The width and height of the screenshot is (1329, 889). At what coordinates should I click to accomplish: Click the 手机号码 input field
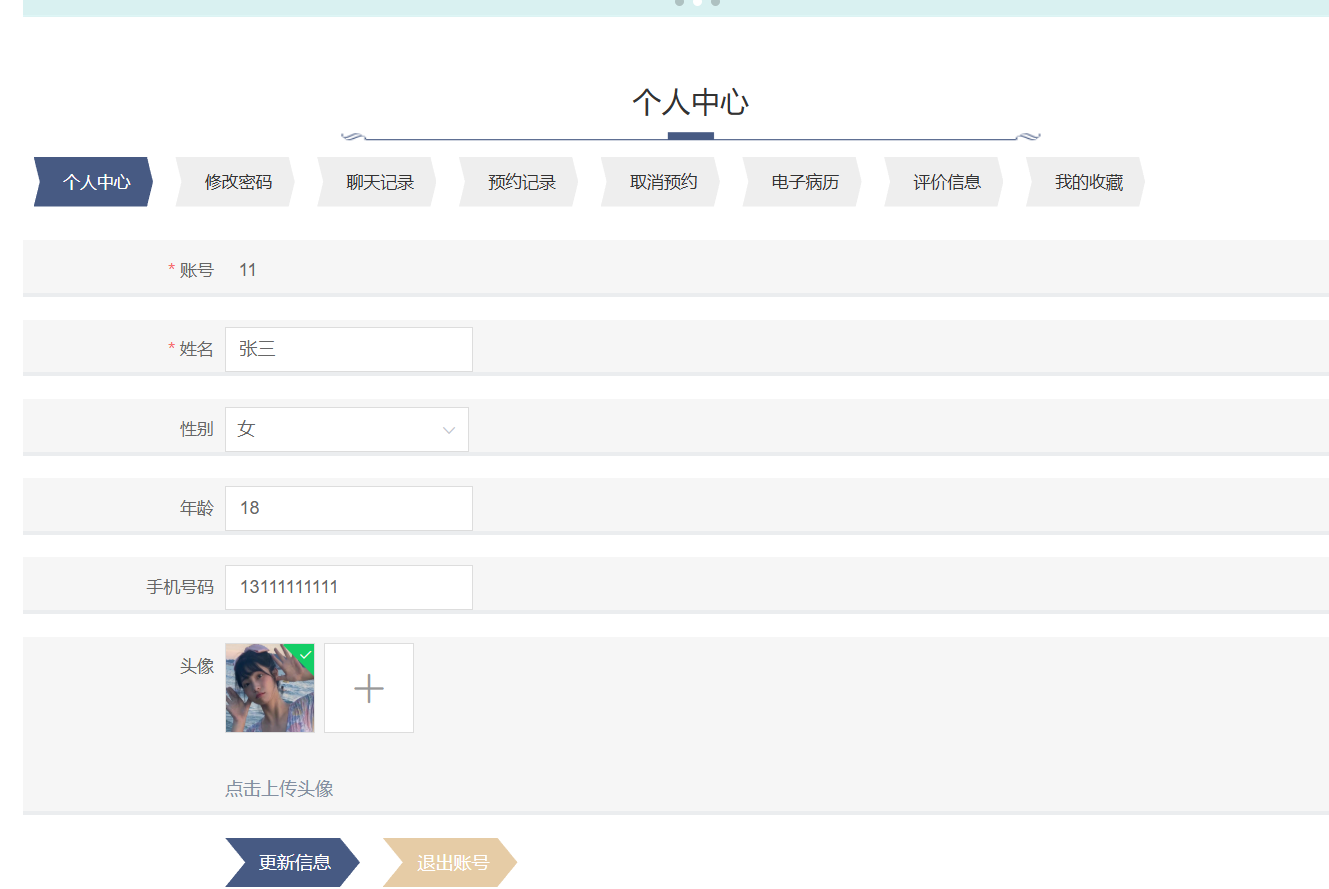348,587
